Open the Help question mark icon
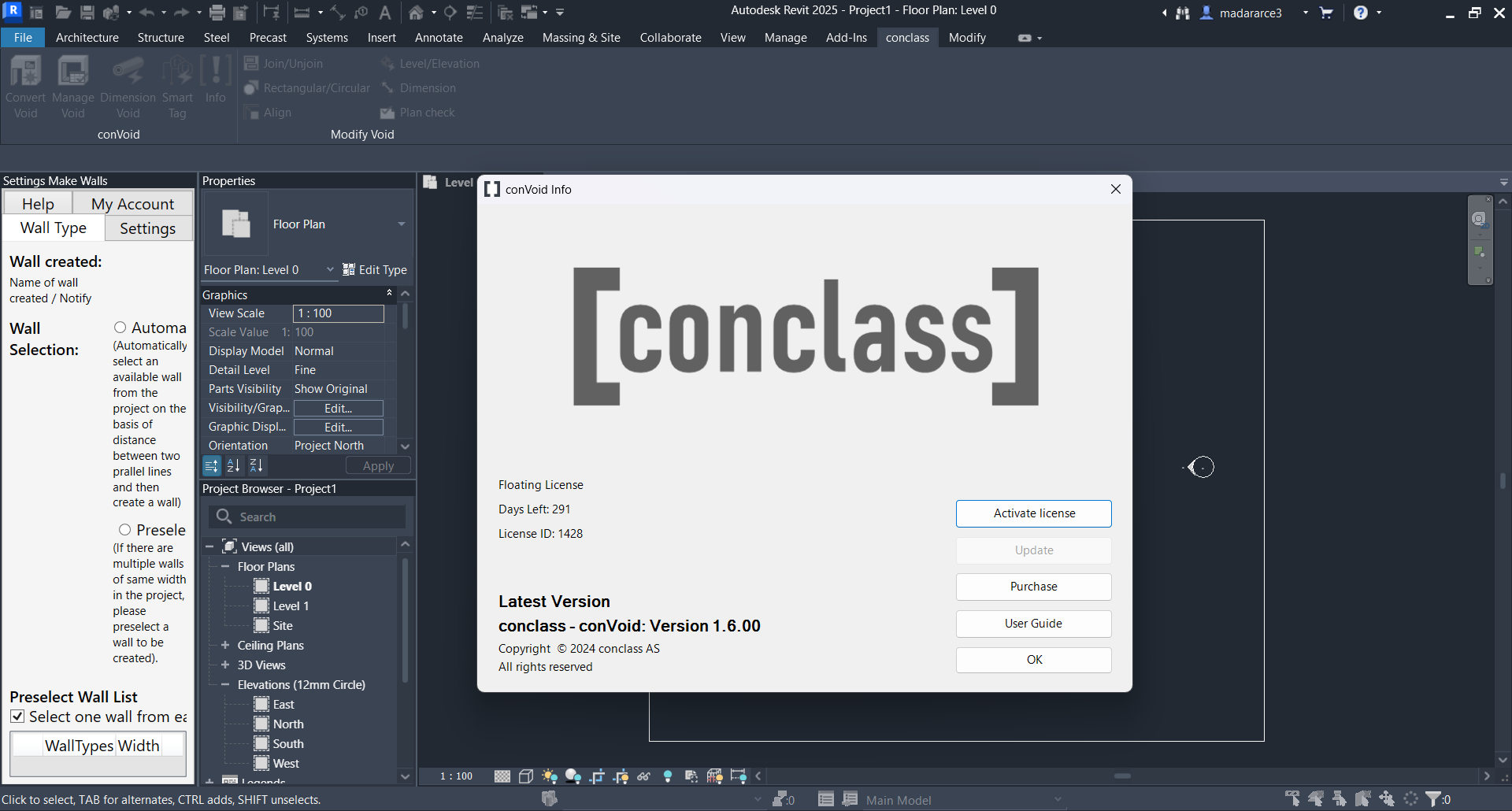The image size is (1512, 811). (x=1360, y=13)
